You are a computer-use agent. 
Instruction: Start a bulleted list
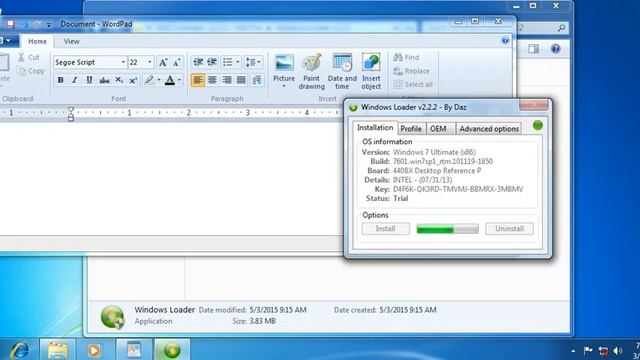228,62
